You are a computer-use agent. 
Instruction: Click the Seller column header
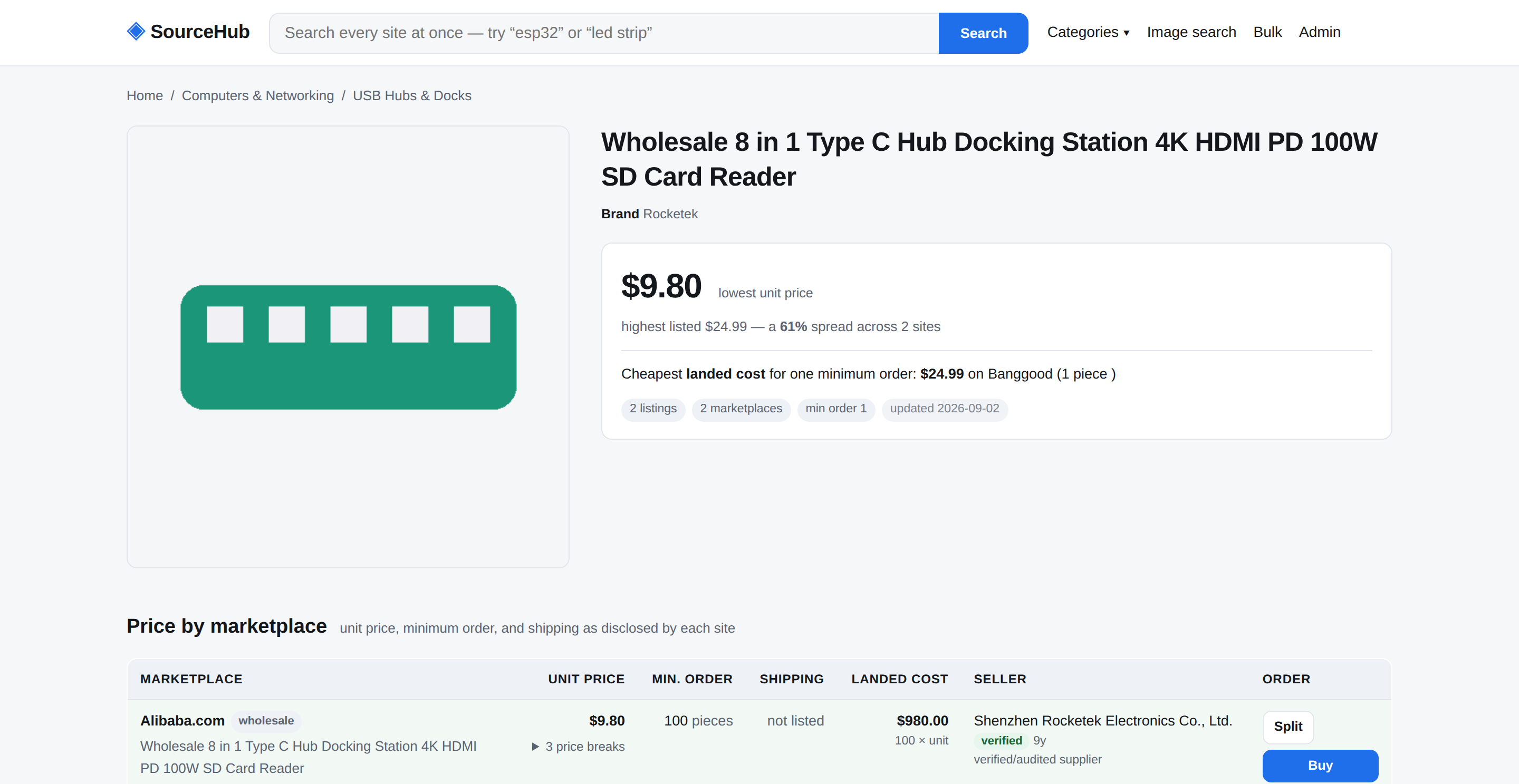click(1000, 679)
